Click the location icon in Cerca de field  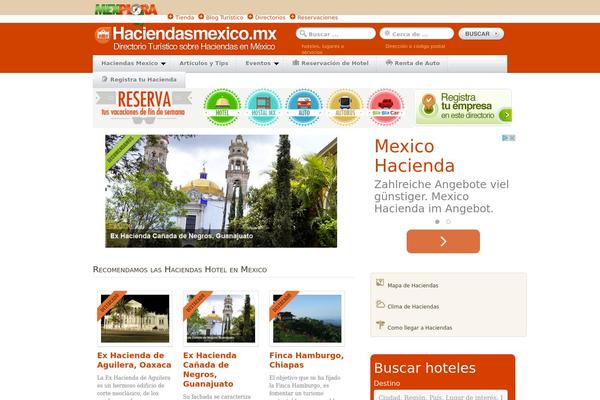tap(387, 33)
